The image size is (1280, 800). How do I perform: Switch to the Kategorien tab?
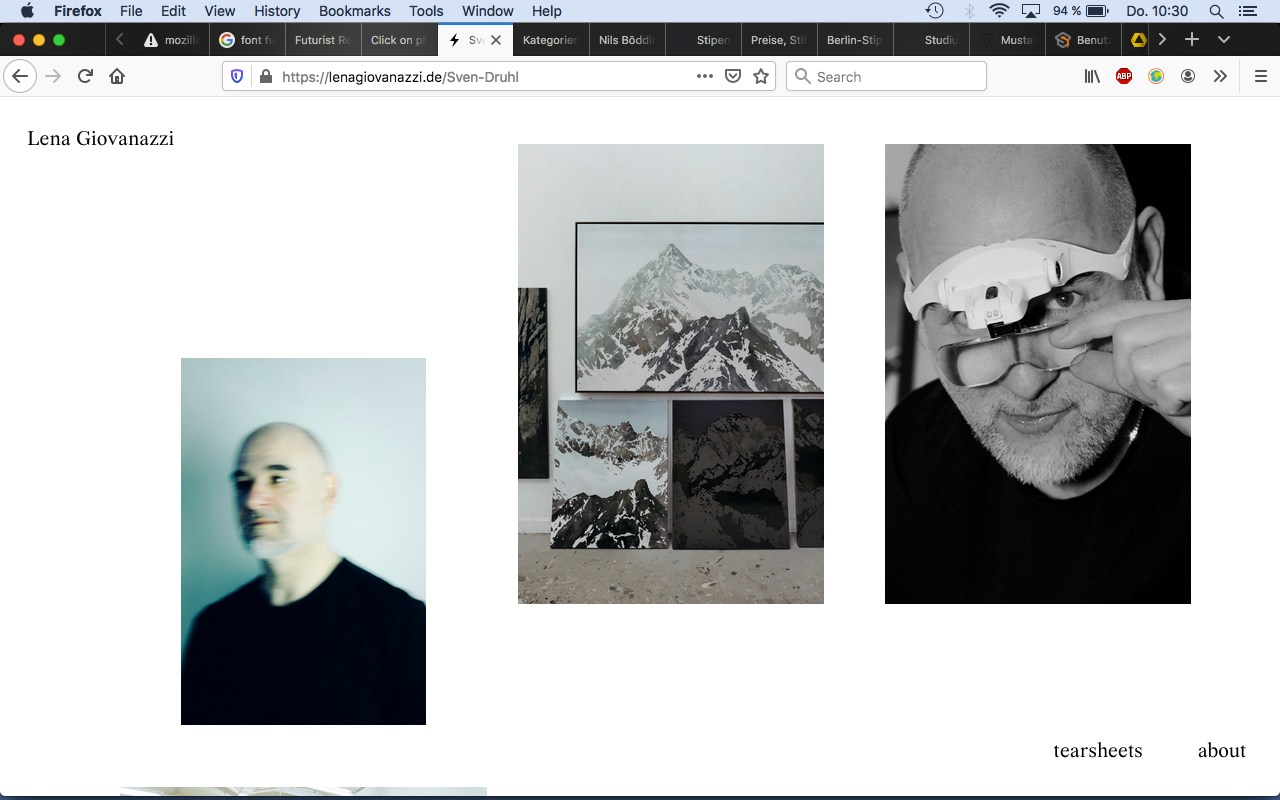click(549, 40)
